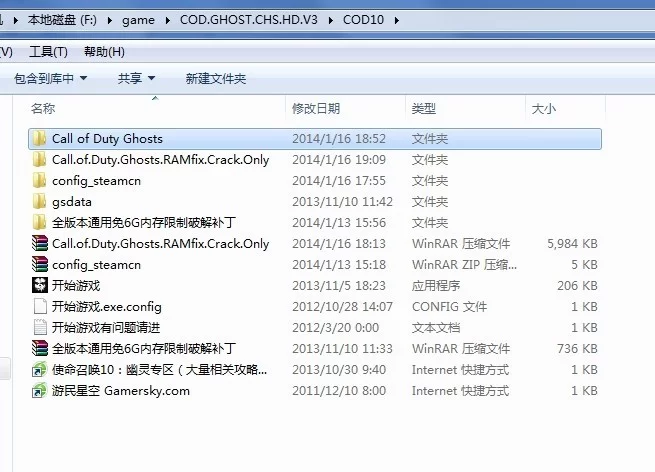Select the RAMfix.Crack.Only WinRAR file name
This screenshot has width=655, height=472.
point(160,244)
